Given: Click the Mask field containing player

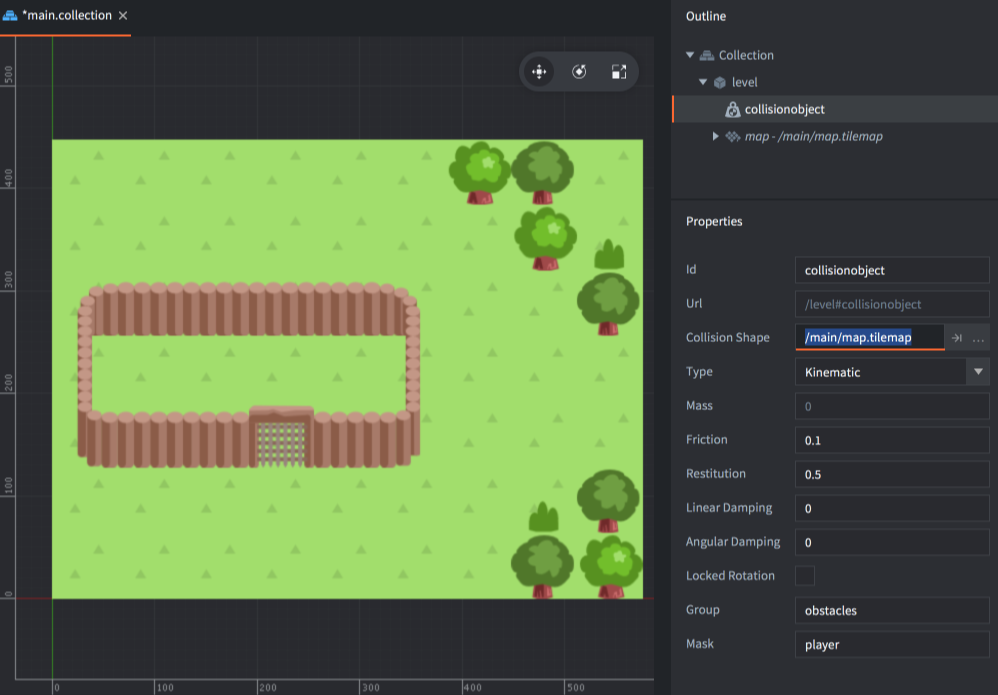Looking at the screenshot, I should pos(891,644).
